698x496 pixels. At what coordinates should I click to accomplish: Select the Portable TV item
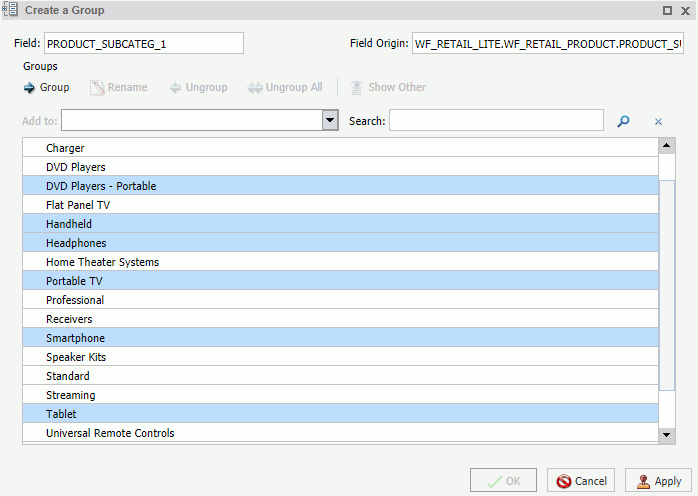(x=341, y=281)
